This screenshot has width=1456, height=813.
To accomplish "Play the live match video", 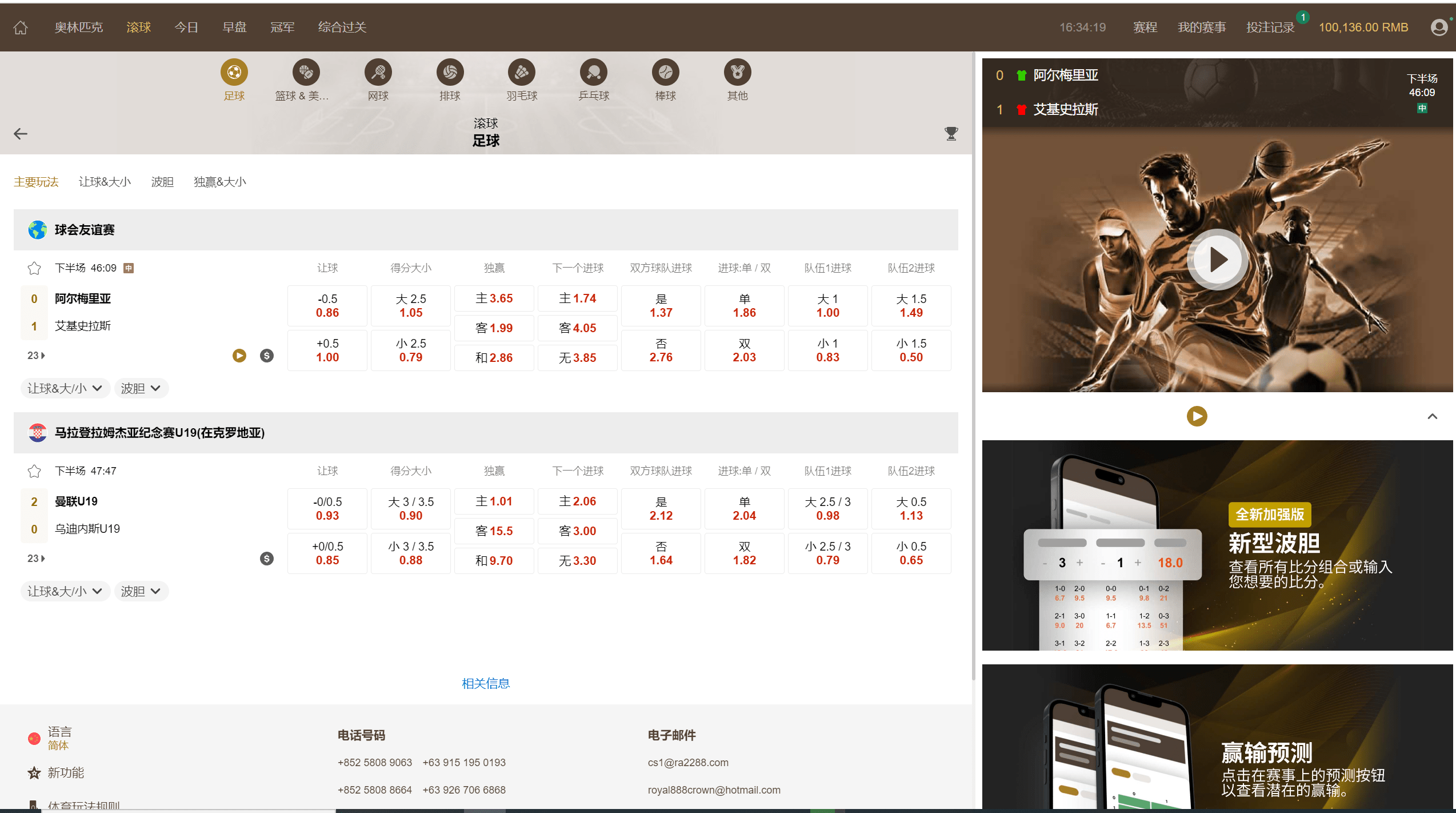I will click(x=1217, y=260).
